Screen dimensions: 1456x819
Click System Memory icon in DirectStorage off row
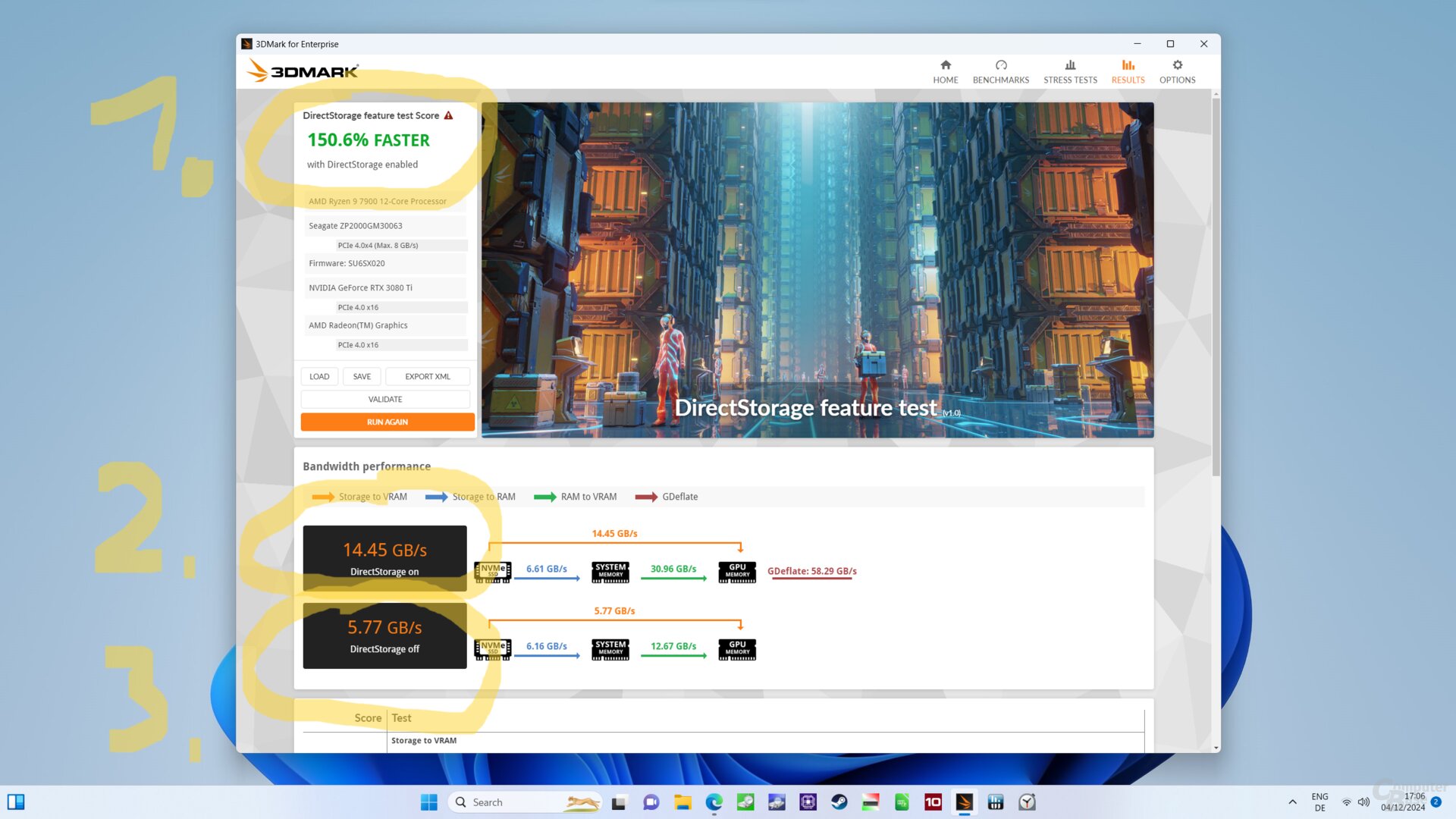click(610, 649)
